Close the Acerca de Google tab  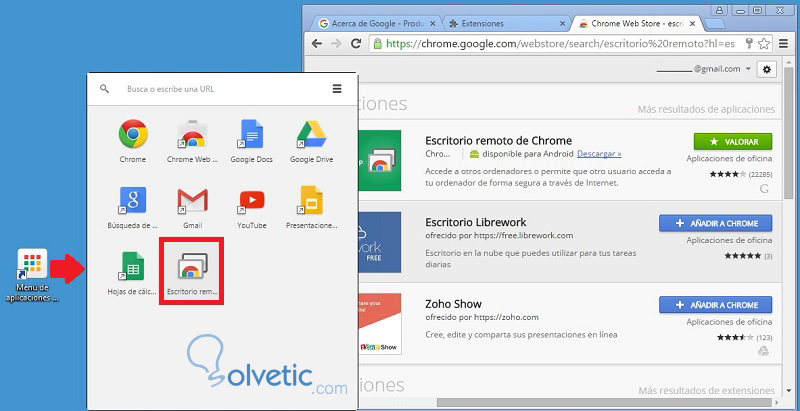[x=433, y=24]
